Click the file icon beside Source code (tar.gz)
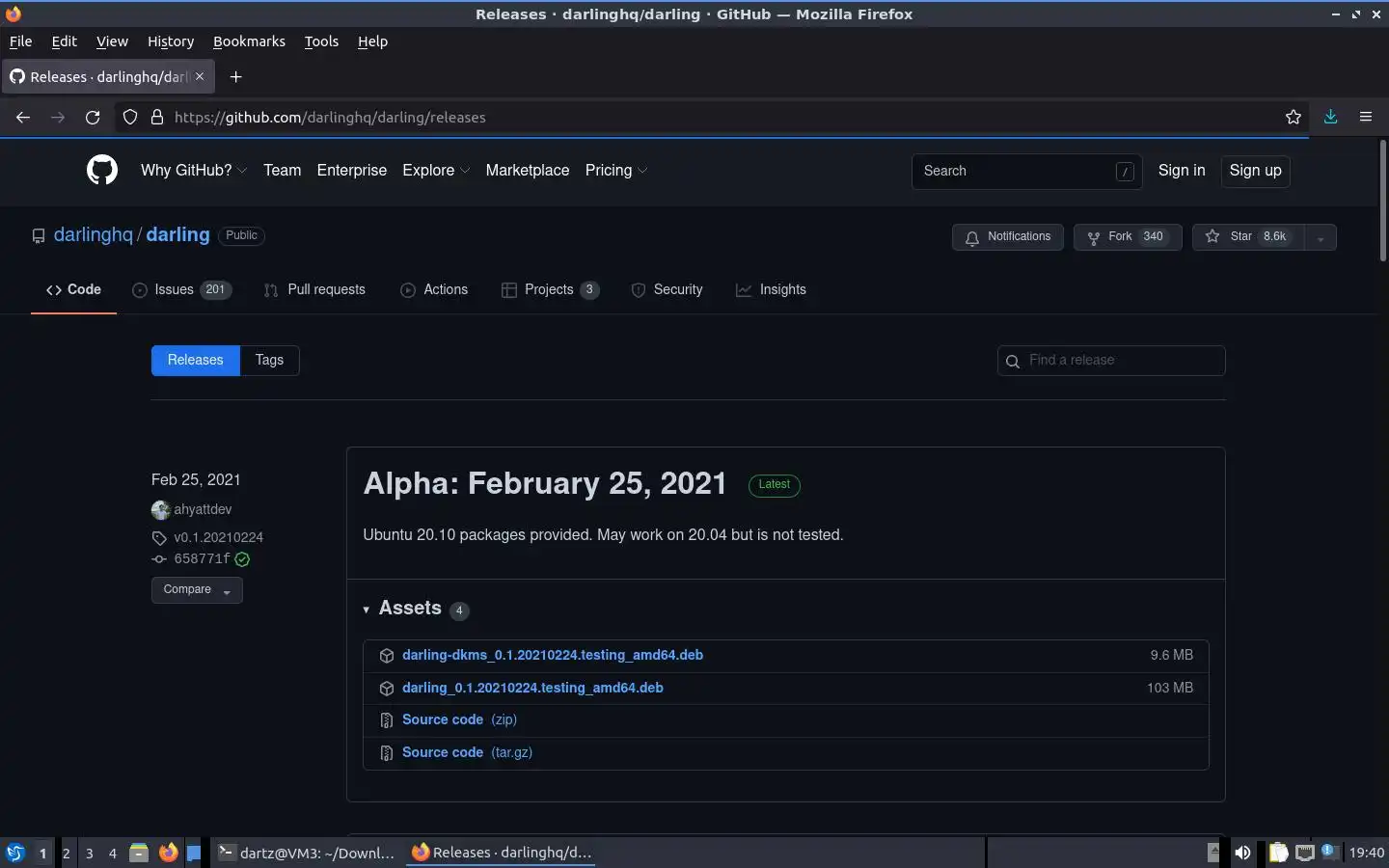Image resolution: width=1389 pixels, height=868 pixels. pos(387,753)
